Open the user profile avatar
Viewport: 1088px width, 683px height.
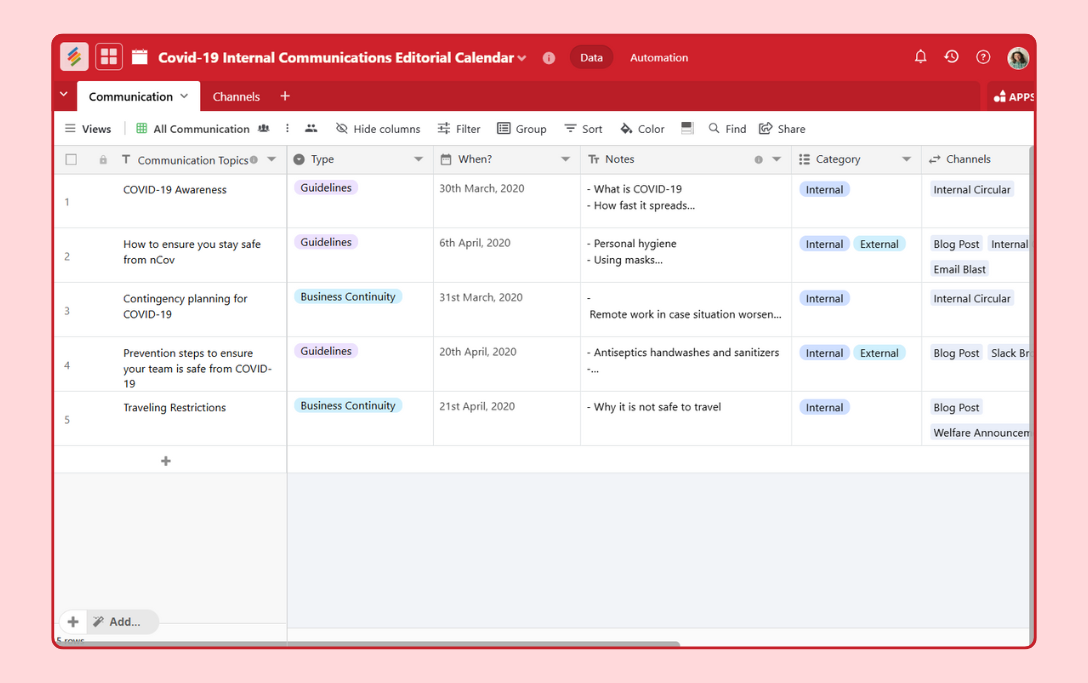point(1018,58)
